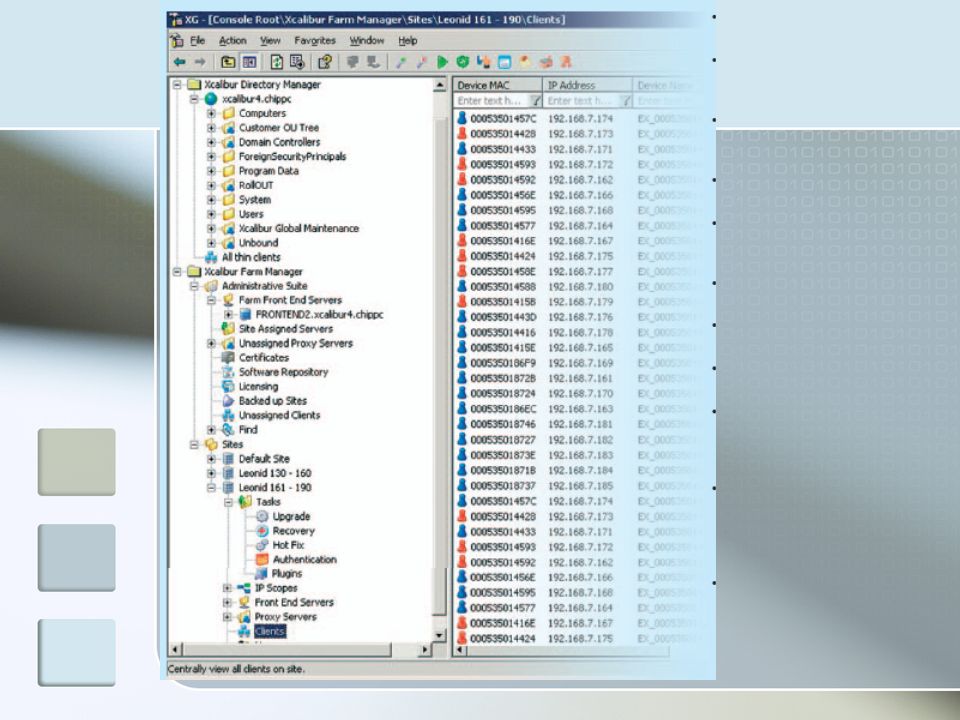The width and height of the screenshot is (960, 720).
Task: Open the Favorites menu
Action: (x=315, y=40)
